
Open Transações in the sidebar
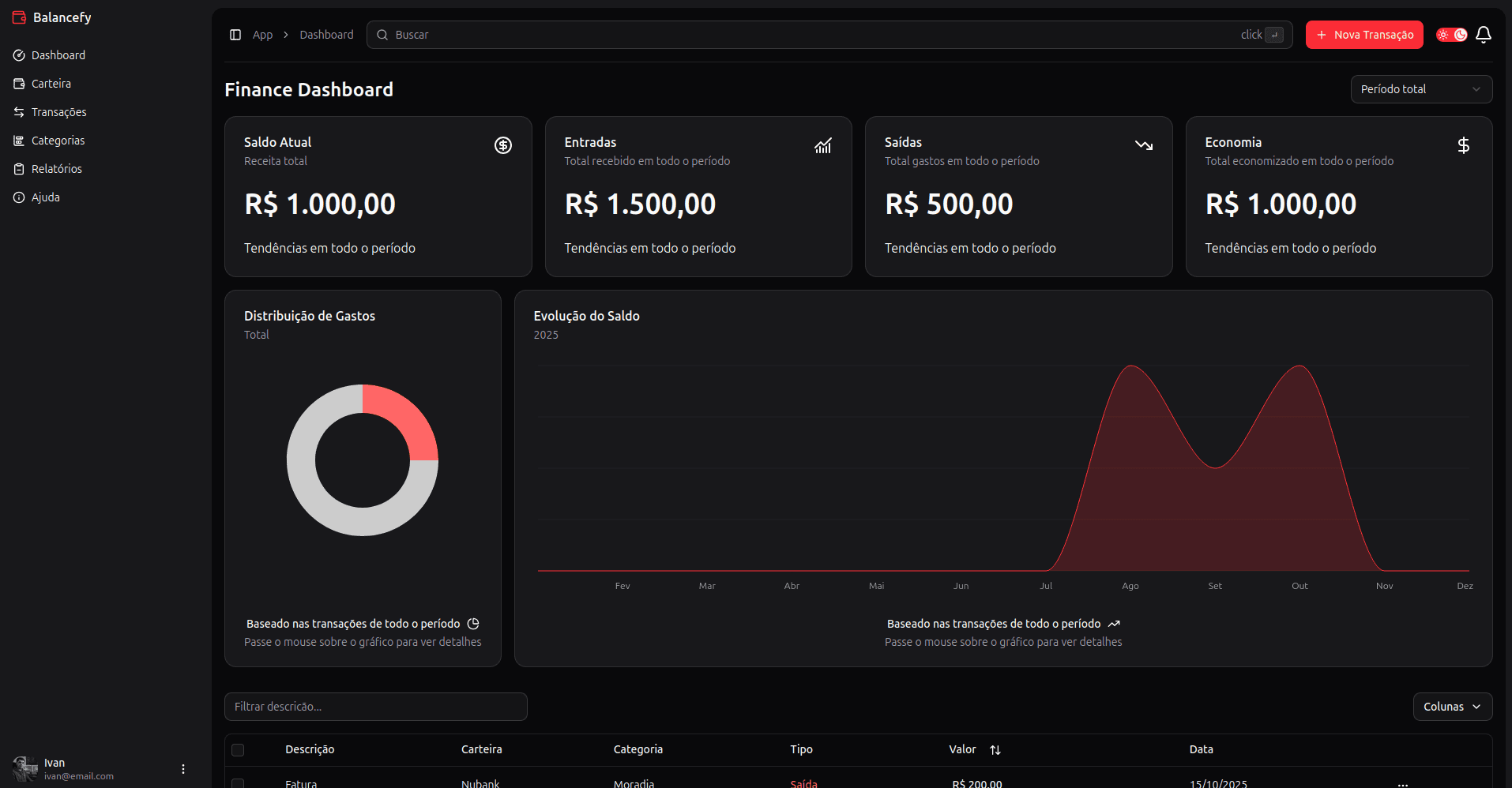pos(58,112)
